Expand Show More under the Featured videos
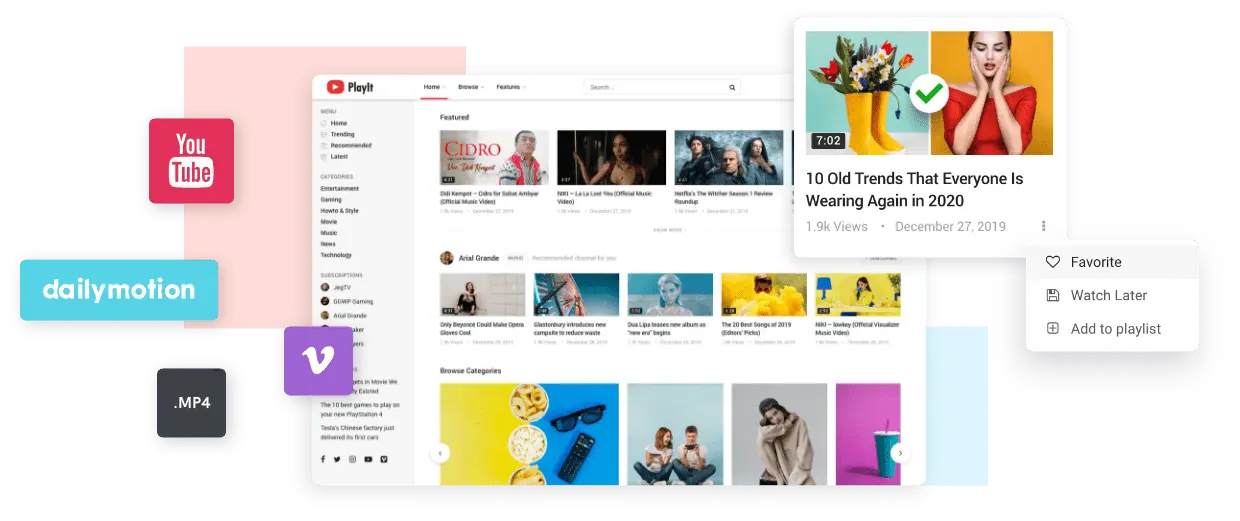Image resolution: width=1240 pixels, height=521 pixels. click(x=670, y=229)
